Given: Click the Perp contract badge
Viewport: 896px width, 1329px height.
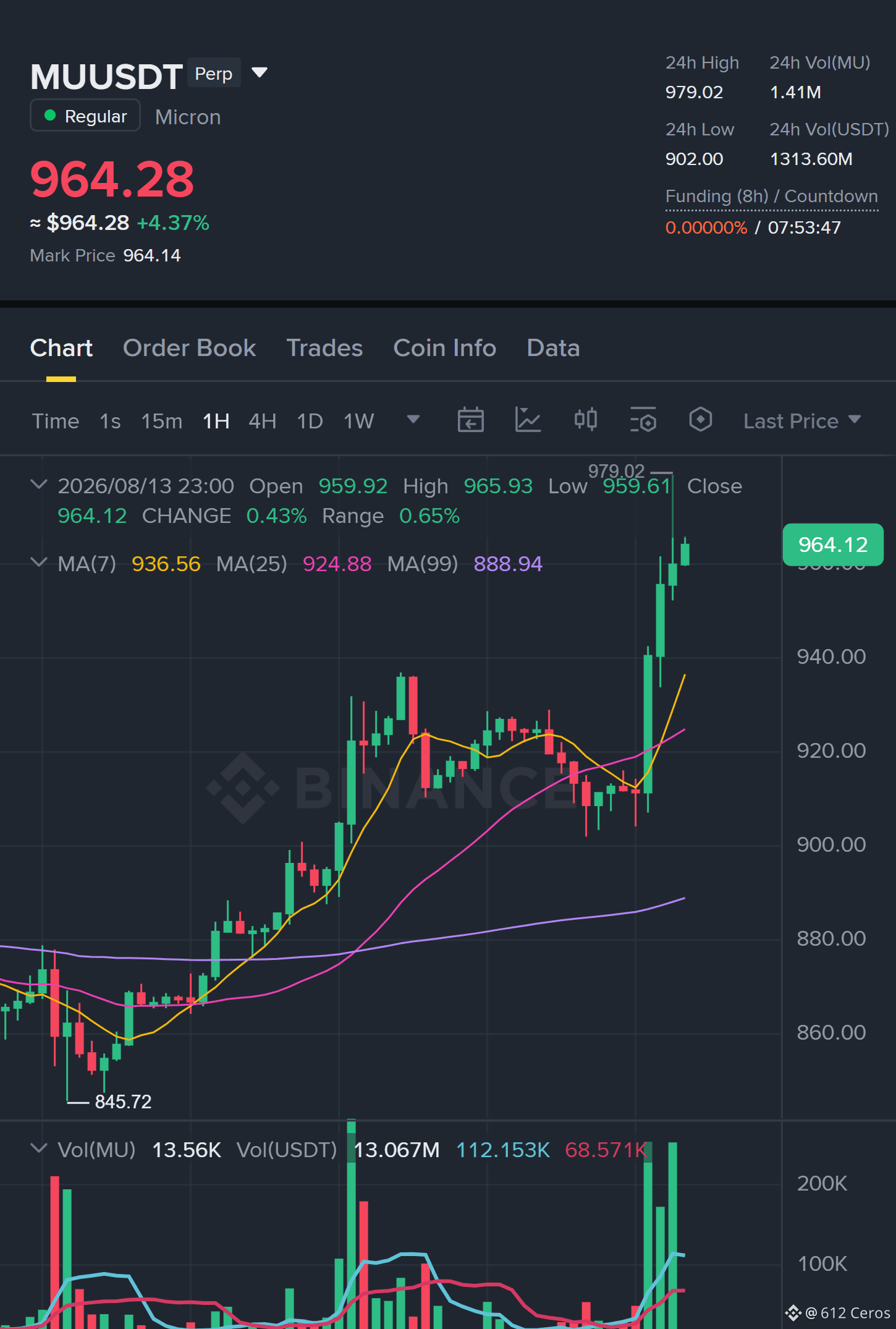Looking at the screenshot, I should 214,73.
